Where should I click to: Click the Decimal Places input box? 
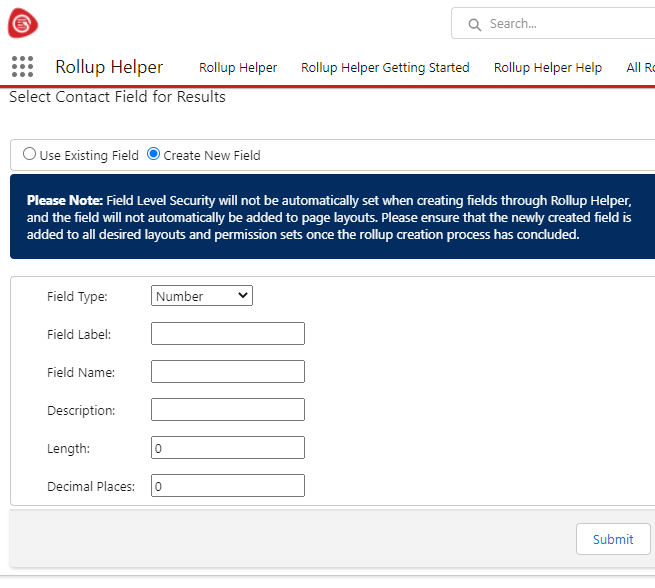click(x=228, y=486)
